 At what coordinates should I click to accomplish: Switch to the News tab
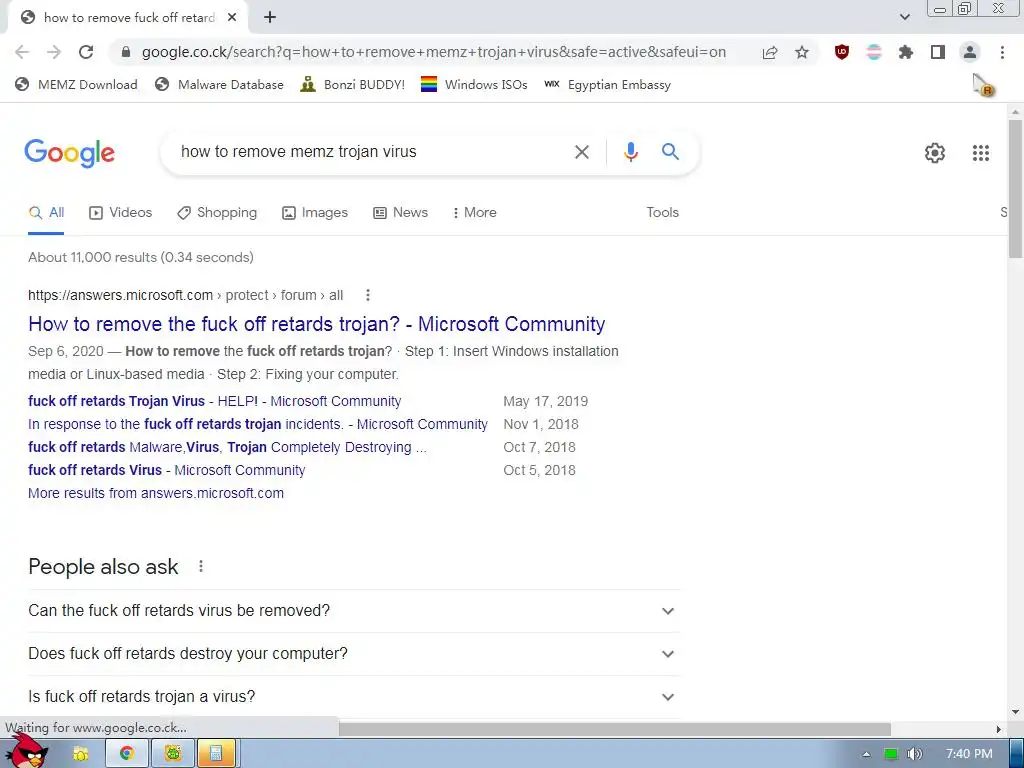[x=400, y=212]
